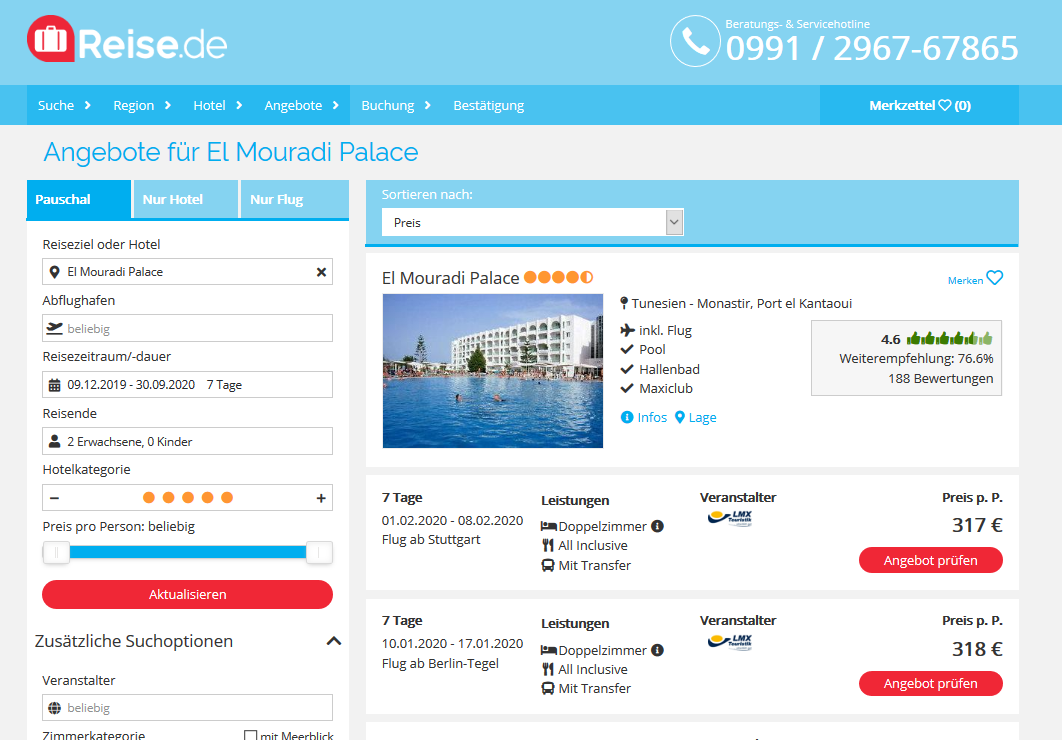
Task: Open the hotel Infos link
Action: [x=644, y=417]
